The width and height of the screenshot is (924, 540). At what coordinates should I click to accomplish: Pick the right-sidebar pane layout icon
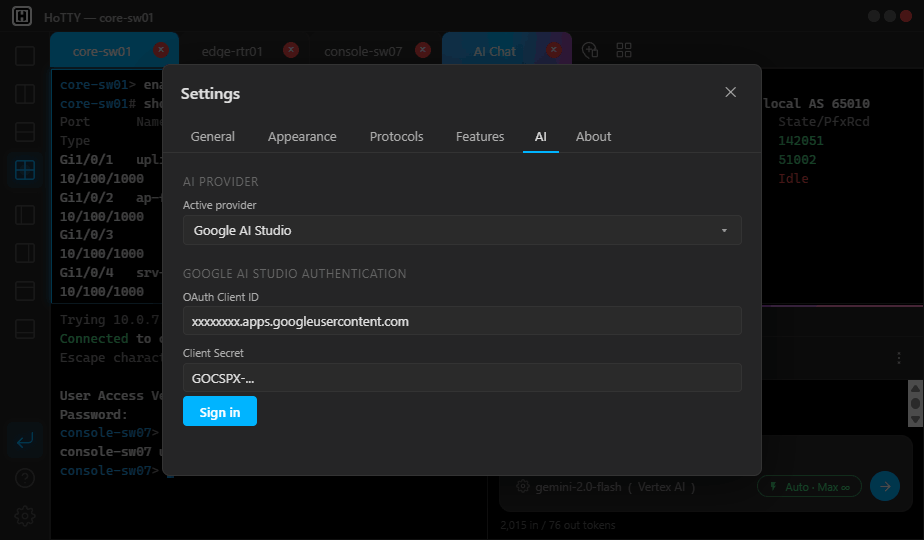pos(25,253)
